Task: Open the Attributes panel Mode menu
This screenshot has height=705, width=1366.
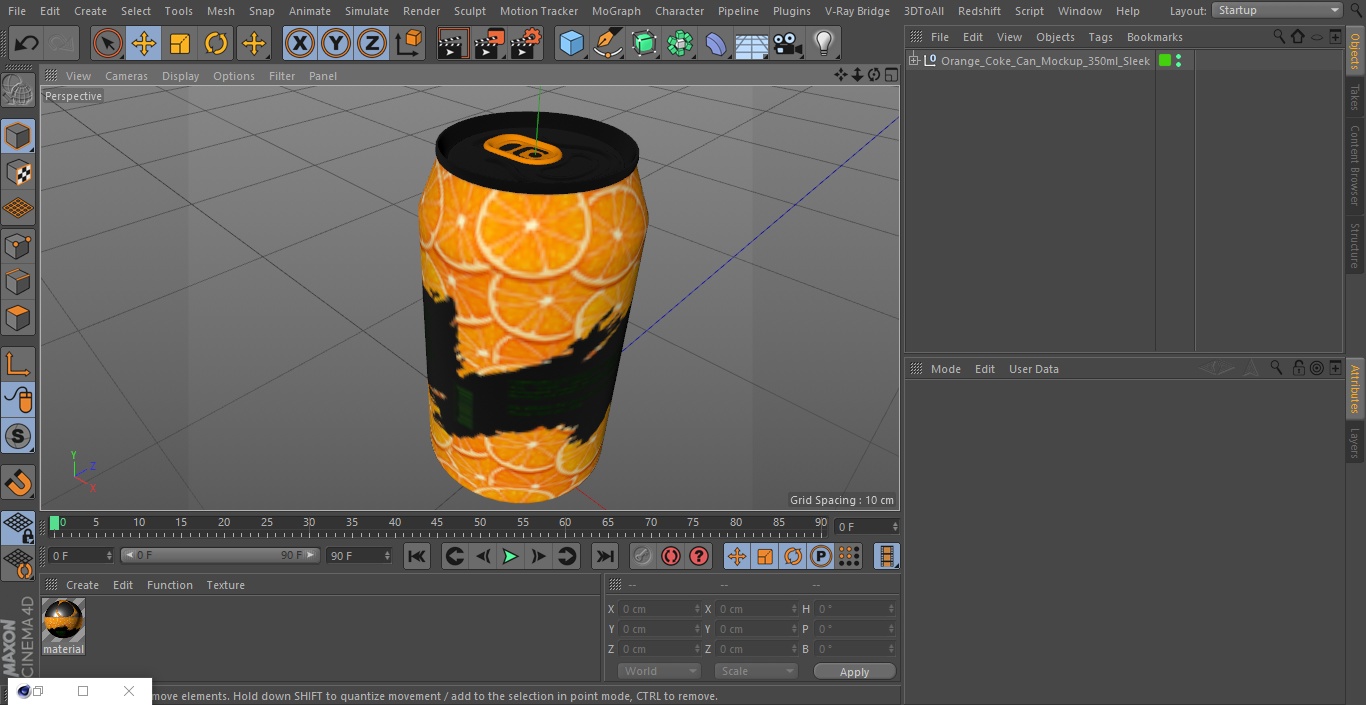Action: click(x=945, y=369)
